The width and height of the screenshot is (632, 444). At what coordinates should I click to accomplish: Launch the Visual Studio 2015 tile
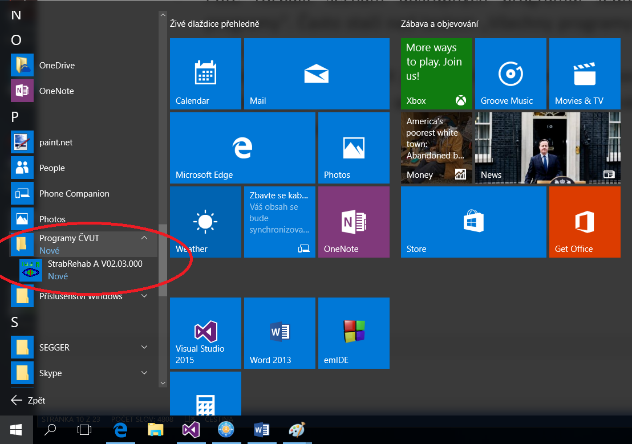(x=205, y=333)
